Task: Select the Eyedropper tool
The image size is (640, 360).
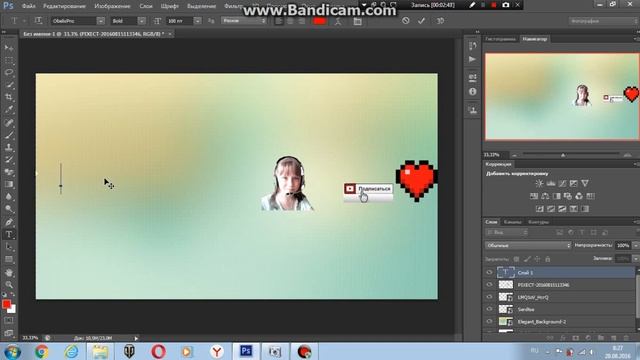Action: point(9,109)
